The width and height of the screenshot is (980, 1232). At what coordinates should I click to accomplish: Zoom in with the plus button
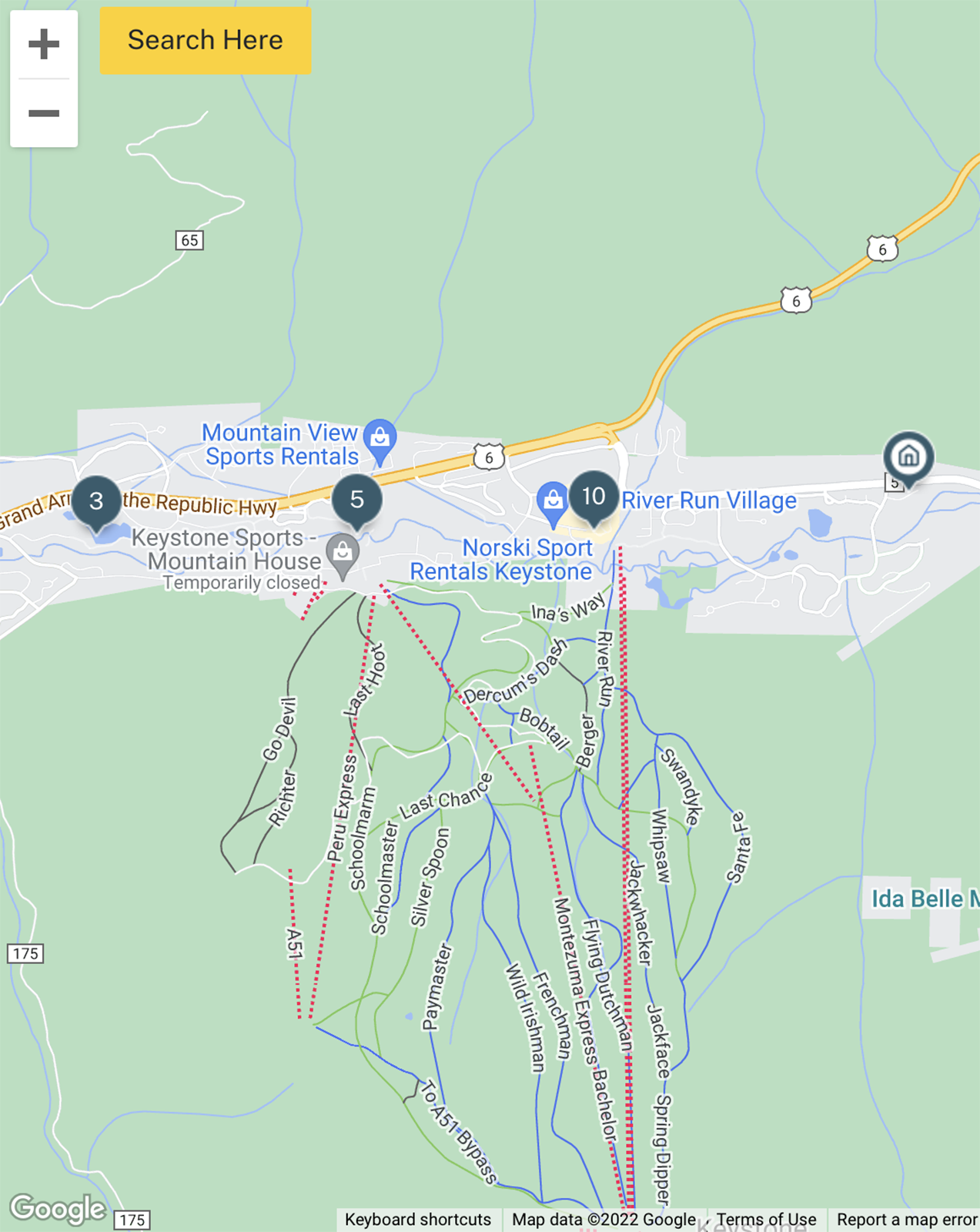click(x=44, y=44)
